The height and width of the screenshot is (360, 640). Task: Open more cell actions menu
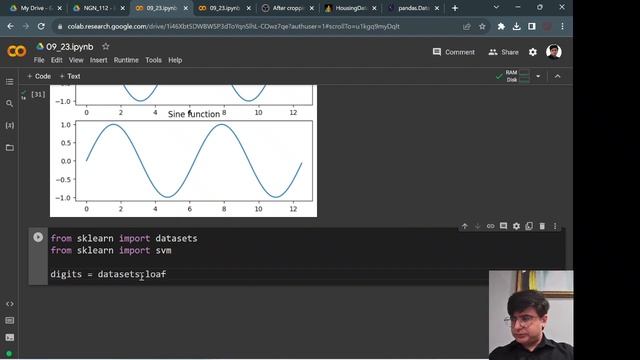(555, 226)
